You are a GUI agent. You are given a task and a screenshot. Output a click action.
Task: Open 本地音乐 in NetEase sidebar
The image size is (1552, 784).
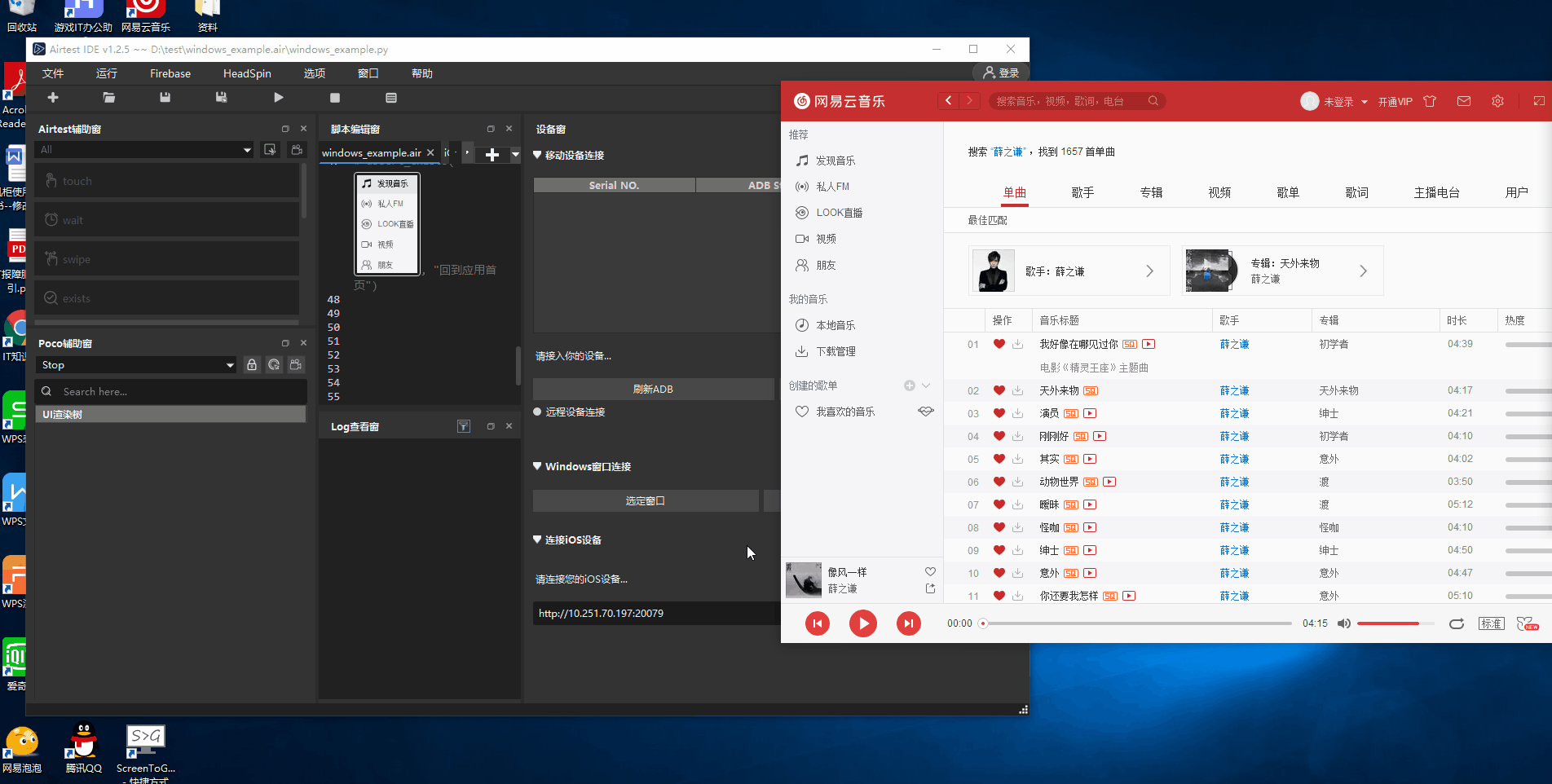836,325
